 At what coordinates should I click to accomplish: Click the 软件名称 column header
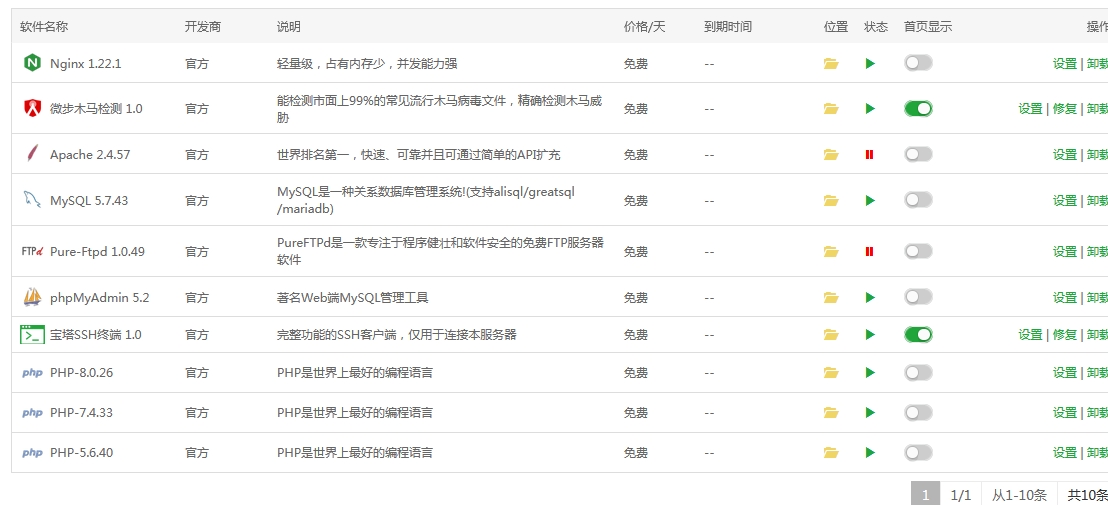pyautogui.click(x=44, y=27)
